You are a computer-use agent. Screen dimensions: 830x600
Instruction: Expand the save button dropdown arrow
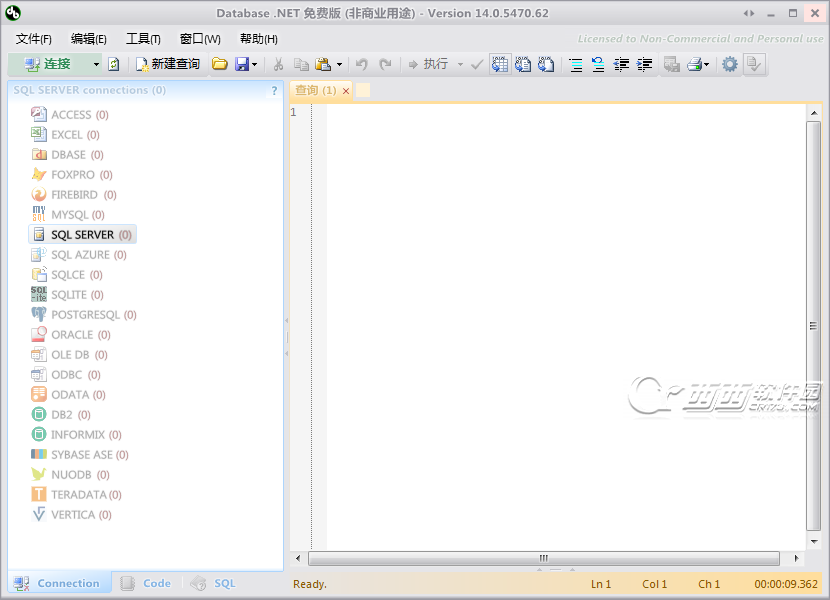point(255,64)
